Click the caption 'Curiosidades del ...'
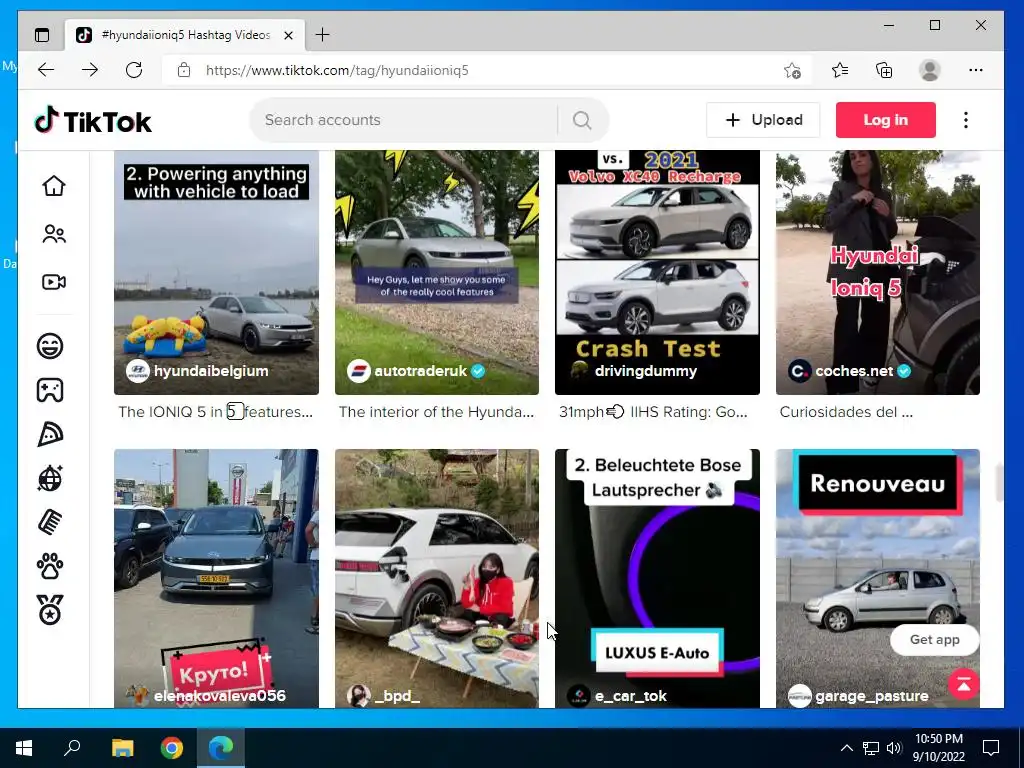Screen dimensions: 1024x768 click(846, 412)
